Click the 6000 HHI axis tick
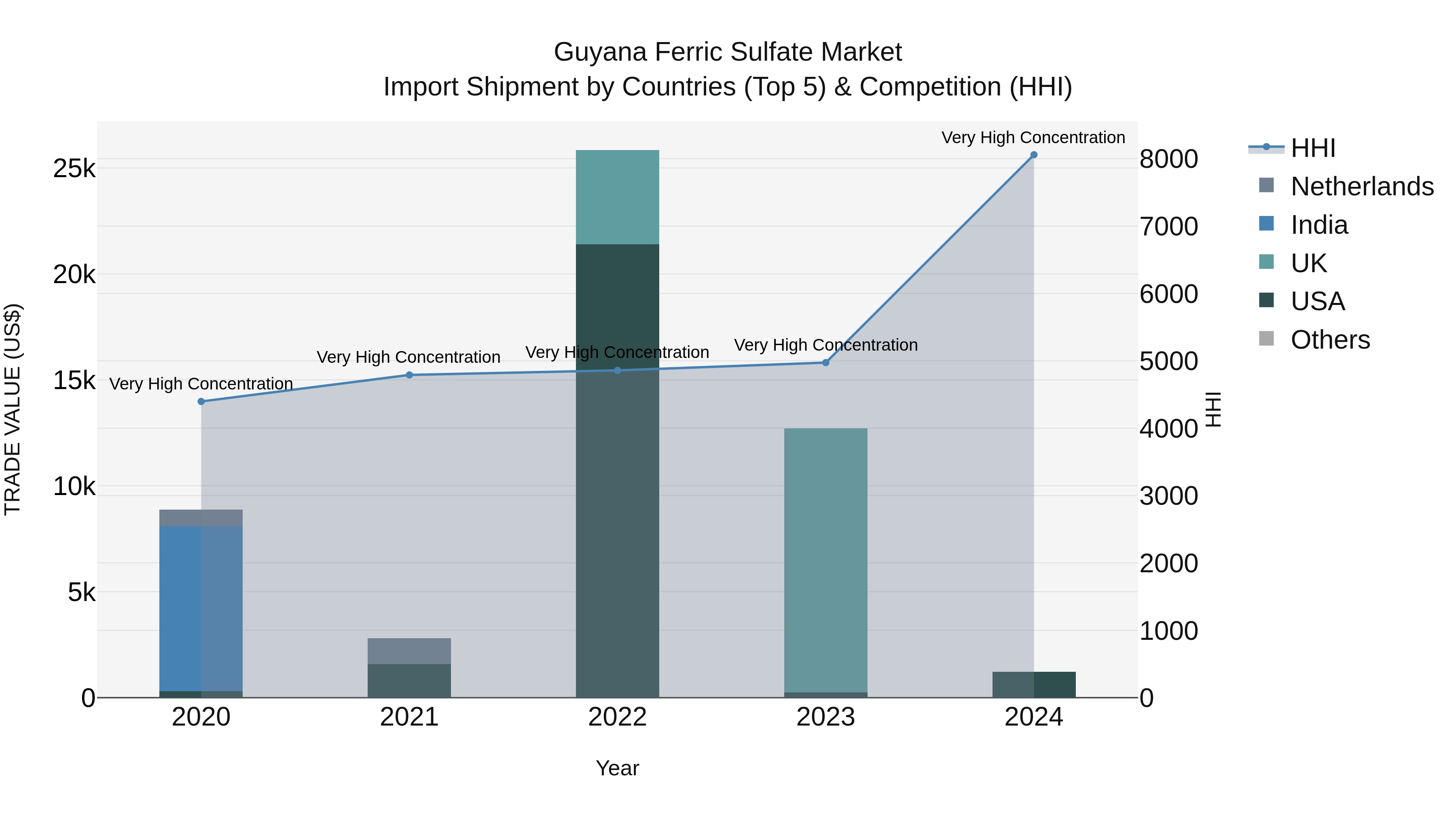Viewport: 1456px width, 819px height. pyautogui.click(x=1169, y=294)
